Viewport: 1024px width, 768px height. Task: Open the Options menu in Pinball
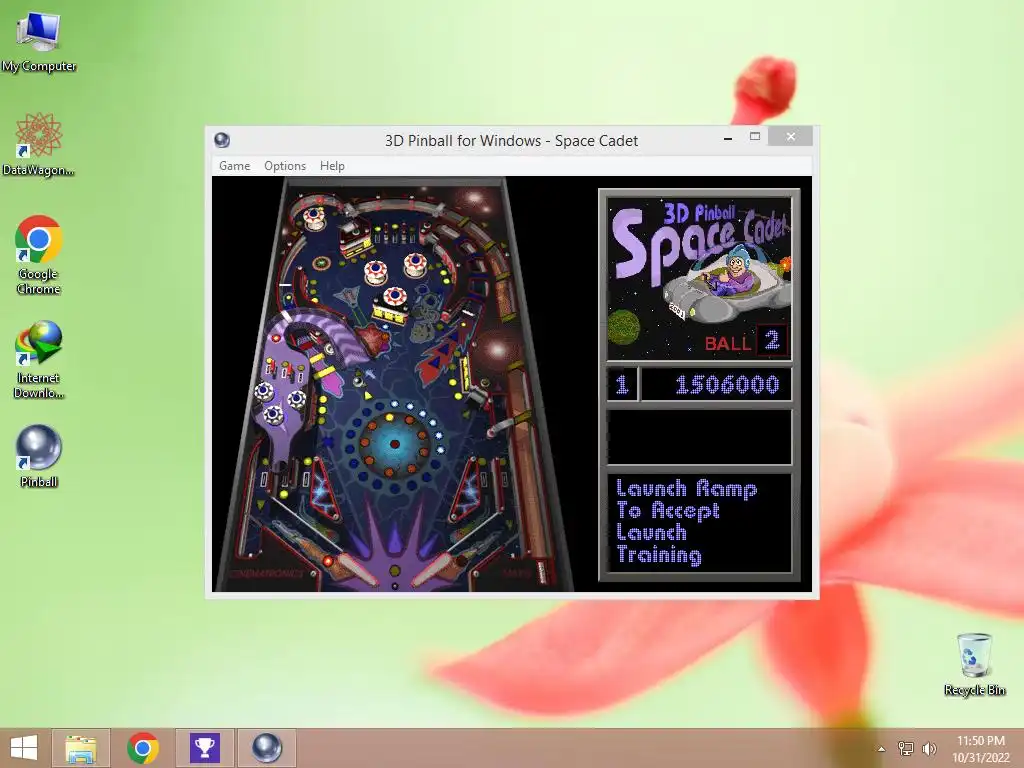tap(285, 166)
